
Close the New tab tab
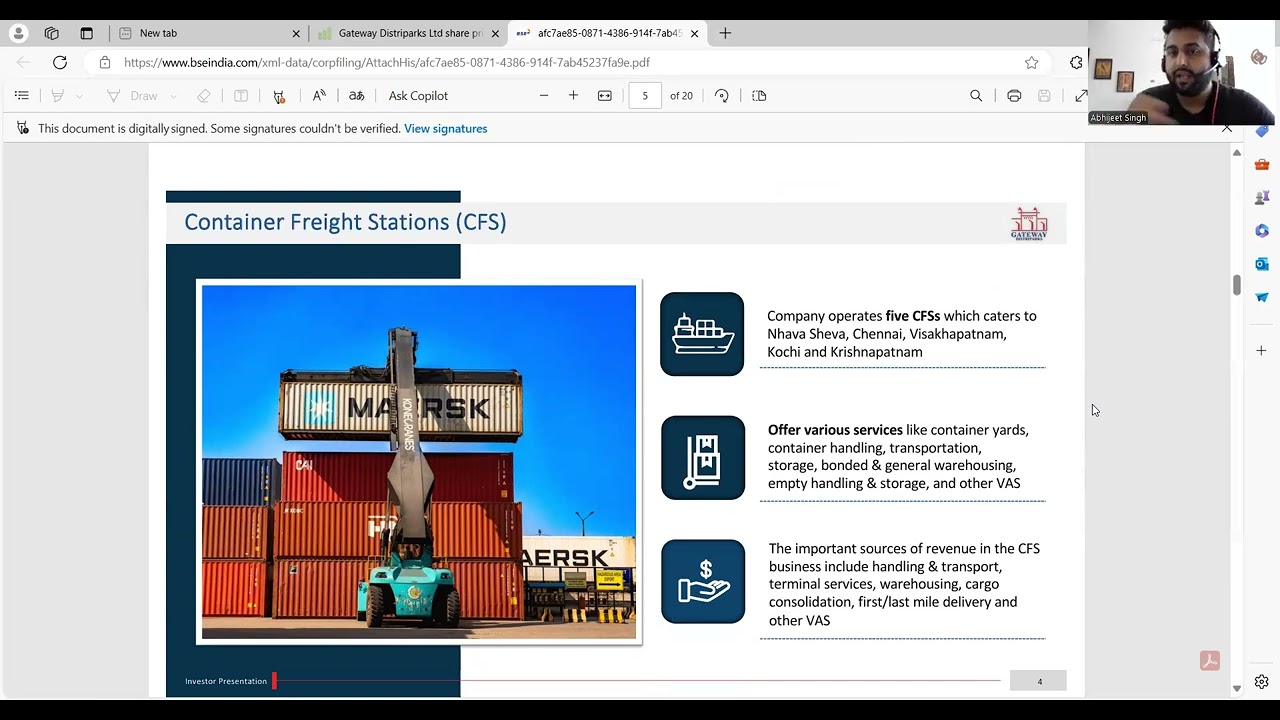(296, 33)
